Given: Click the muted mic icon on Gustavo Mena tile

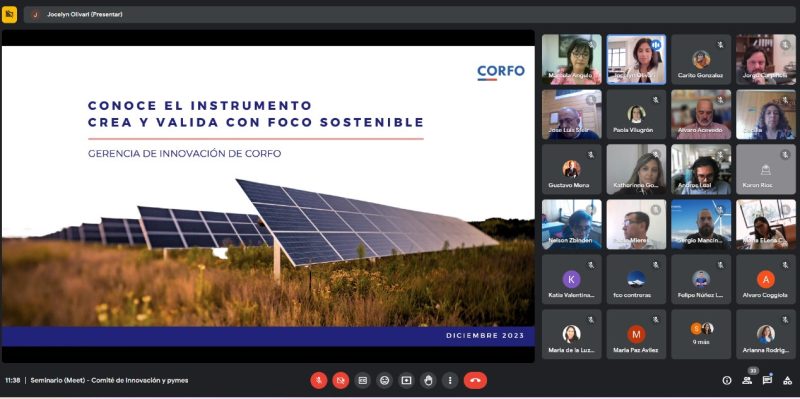Looking at the screenshot, I should coord(591,155).
